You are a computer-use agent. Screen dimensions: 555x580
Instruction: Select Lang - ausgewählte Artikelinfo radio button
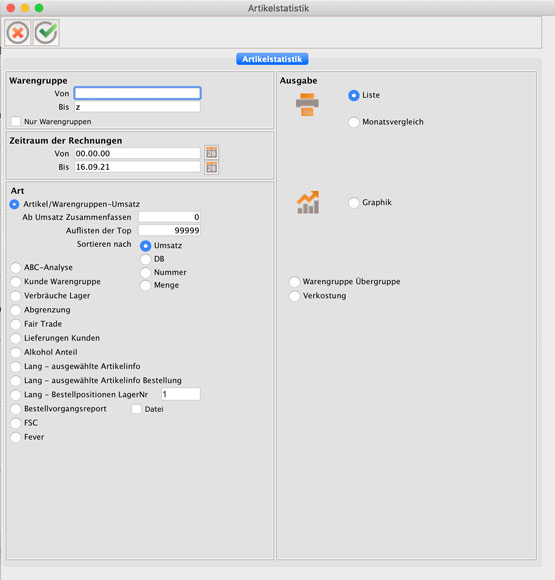pyautogui.click(x=16, y=366)
